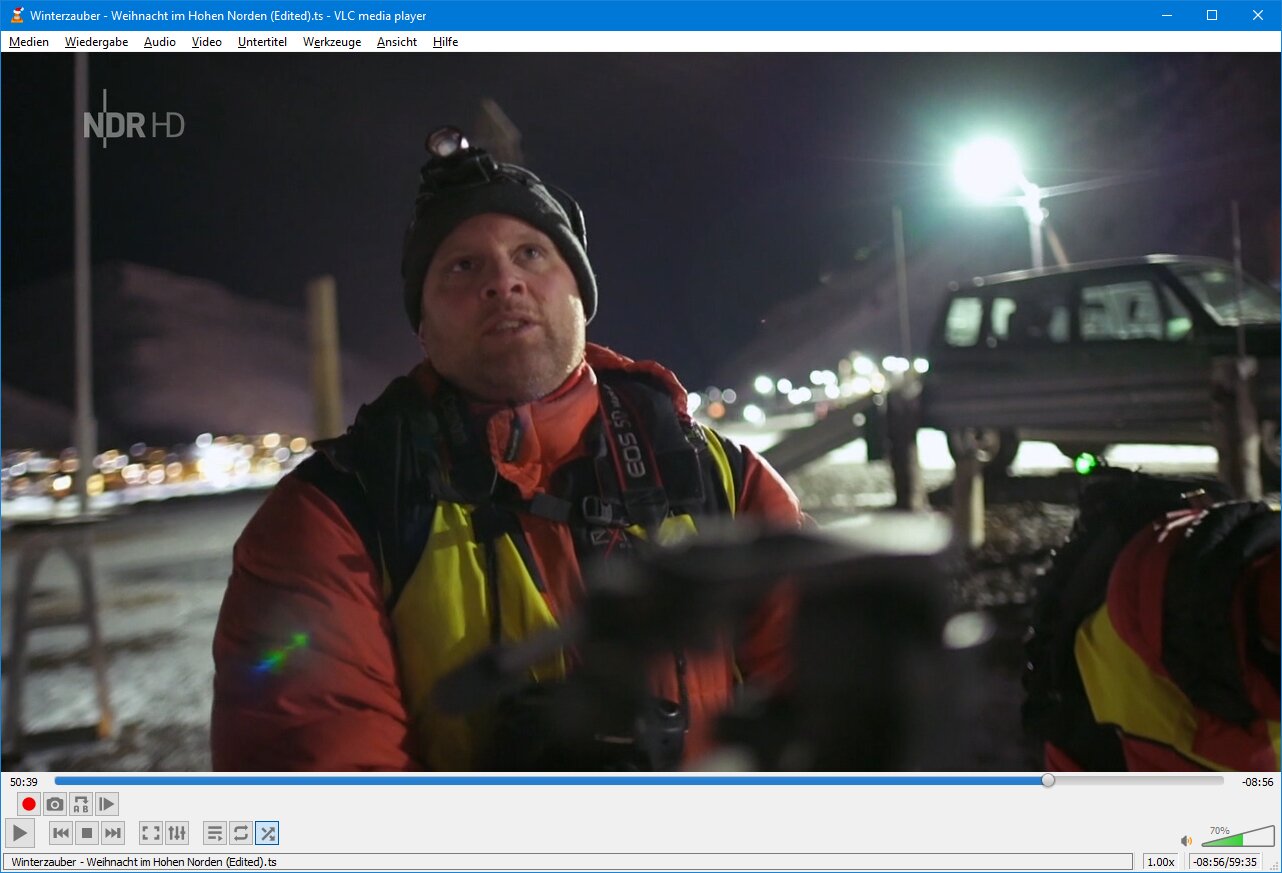Toggle fullscreen video mode
This screenshot has width=1282, height=873.
pos(150,833)
